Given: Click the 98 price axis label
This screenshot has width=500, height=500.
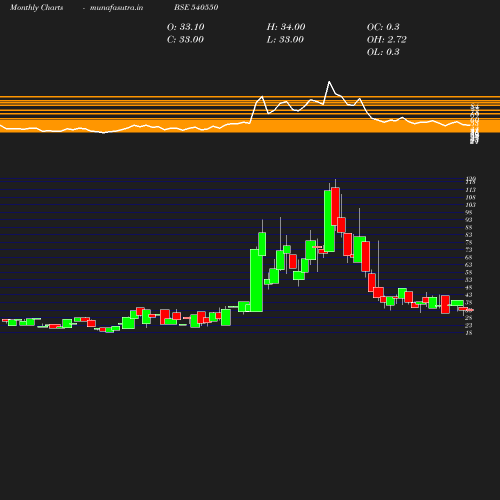Looking at the screenshot, I should click(469, 212).
